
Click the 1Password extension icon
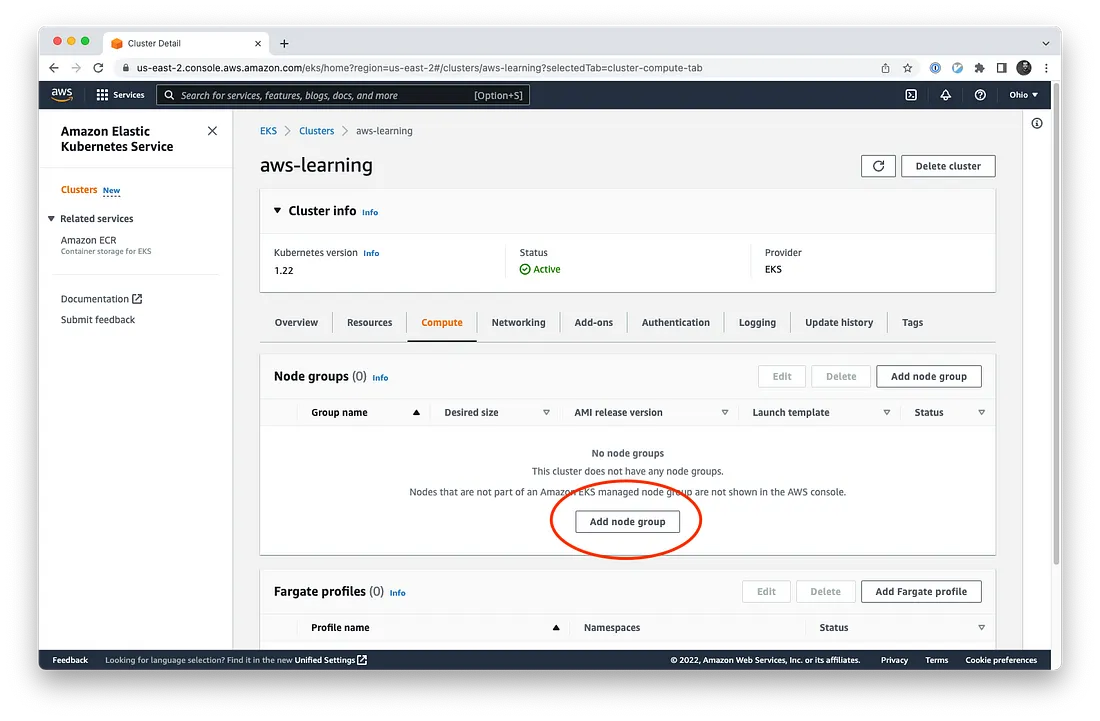coord(934,68)
